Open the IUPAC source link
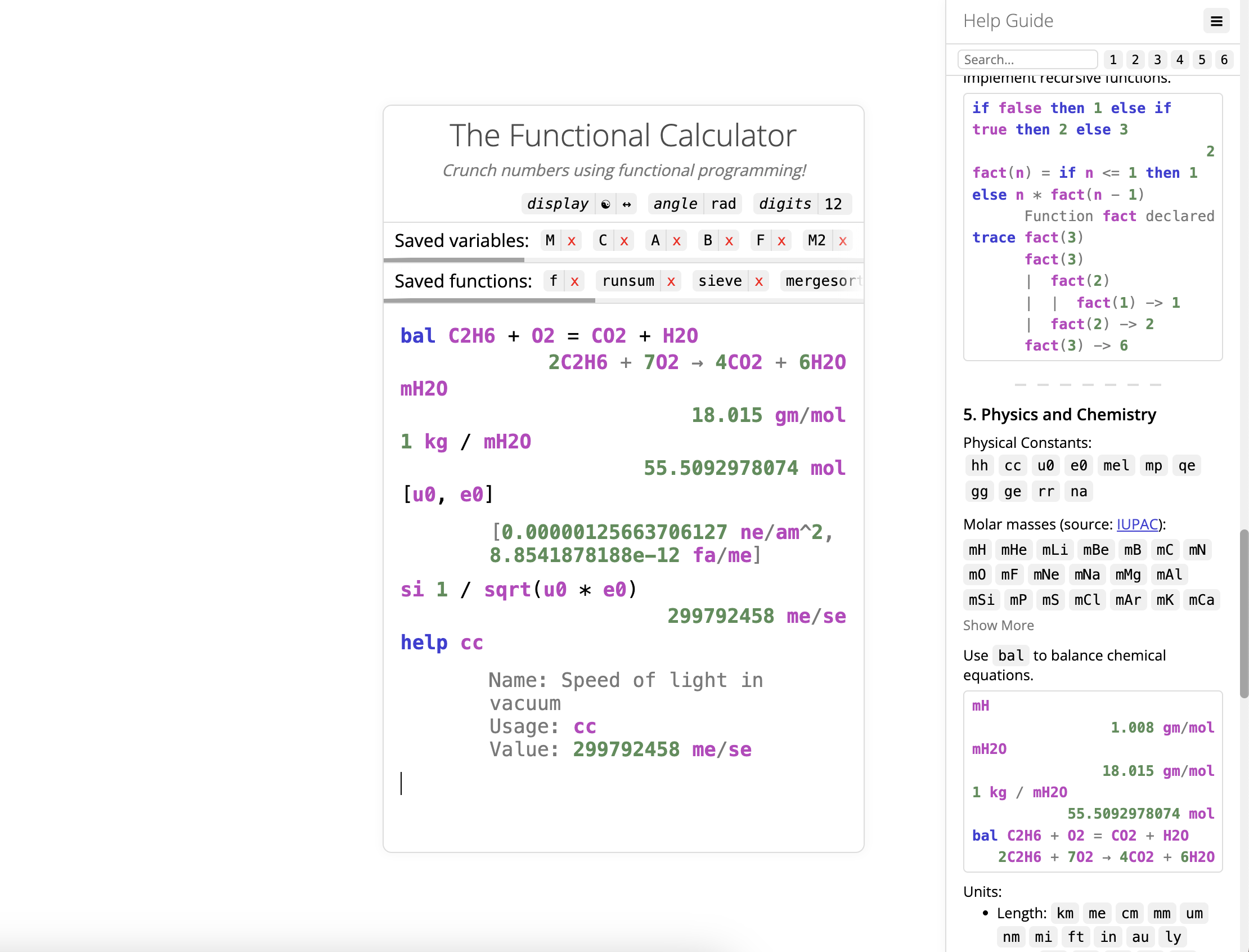Image resolution: width=1249 pixels, height=952 pixels. click(x=1137, y=524)
